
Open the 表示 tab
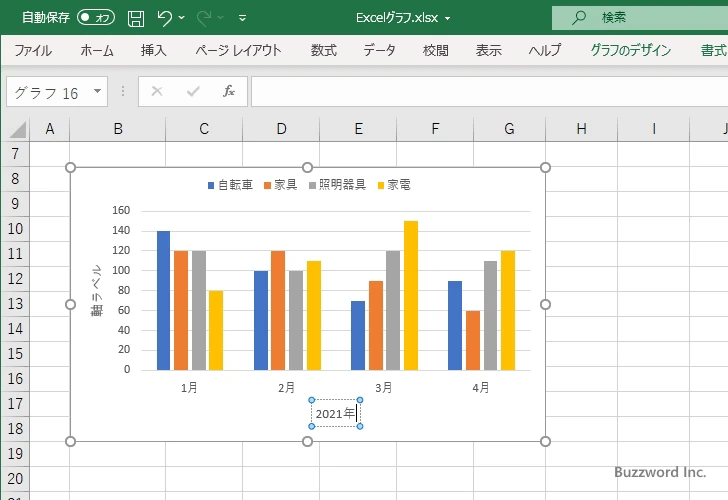tap(489, 50)
